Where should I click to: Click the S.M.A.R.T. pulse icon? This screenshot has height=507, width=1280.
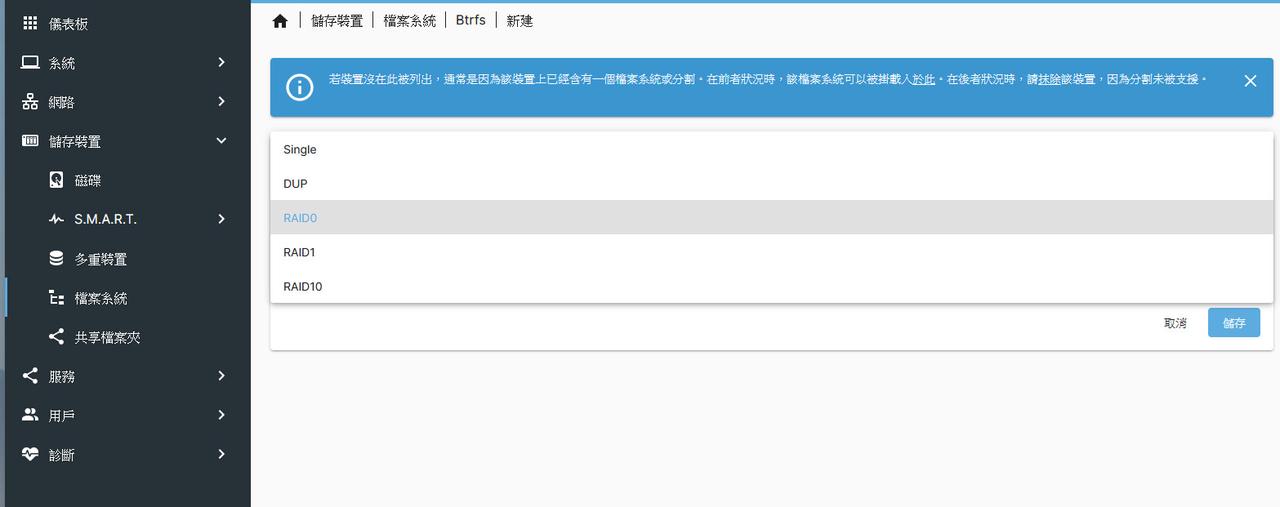(56, 219)
